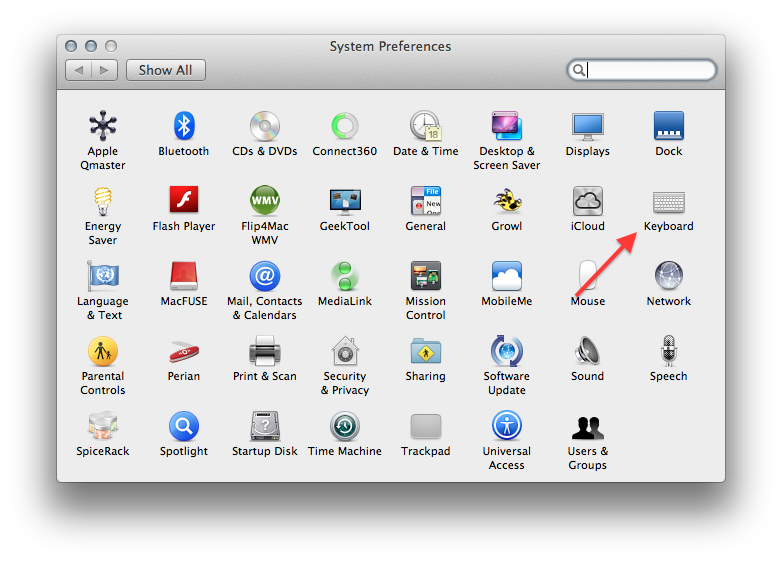The width and height of the screenshot is (782, 561).
Task: Open Trackpad preferences
Action: pyautogui.click(x=425, y=426)
